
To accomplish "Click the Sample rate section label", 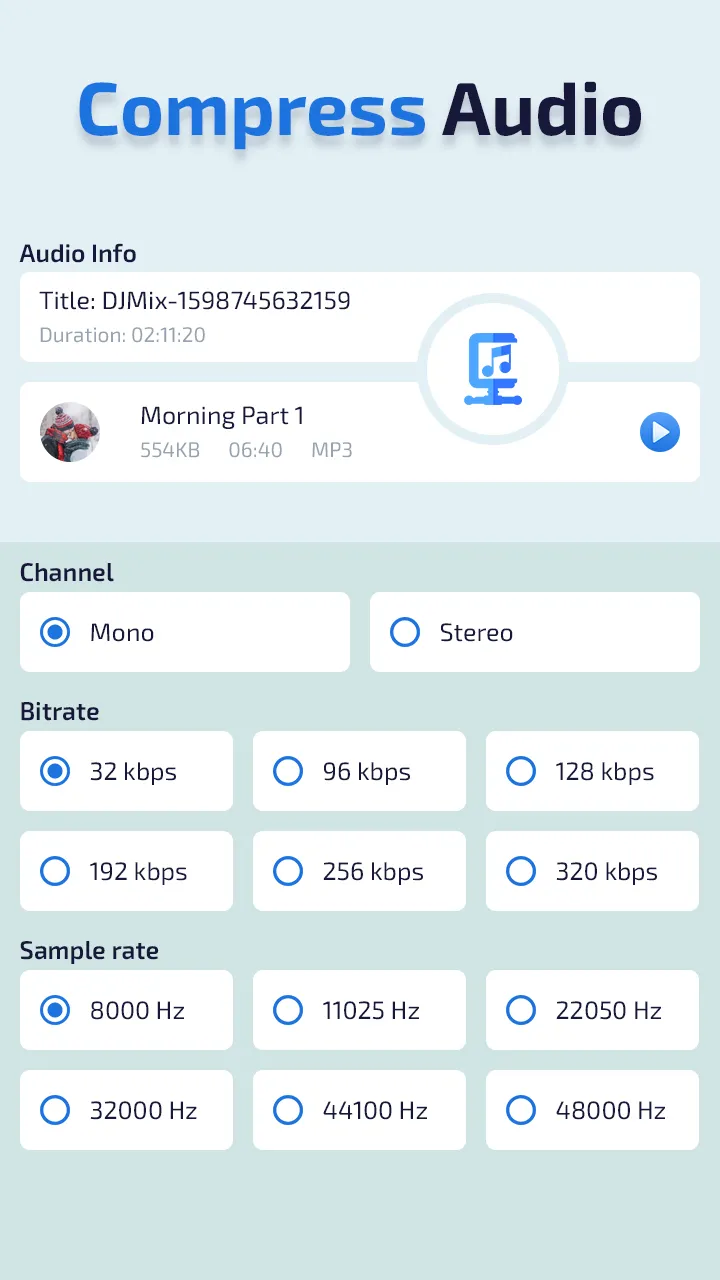I will point(89,950).
